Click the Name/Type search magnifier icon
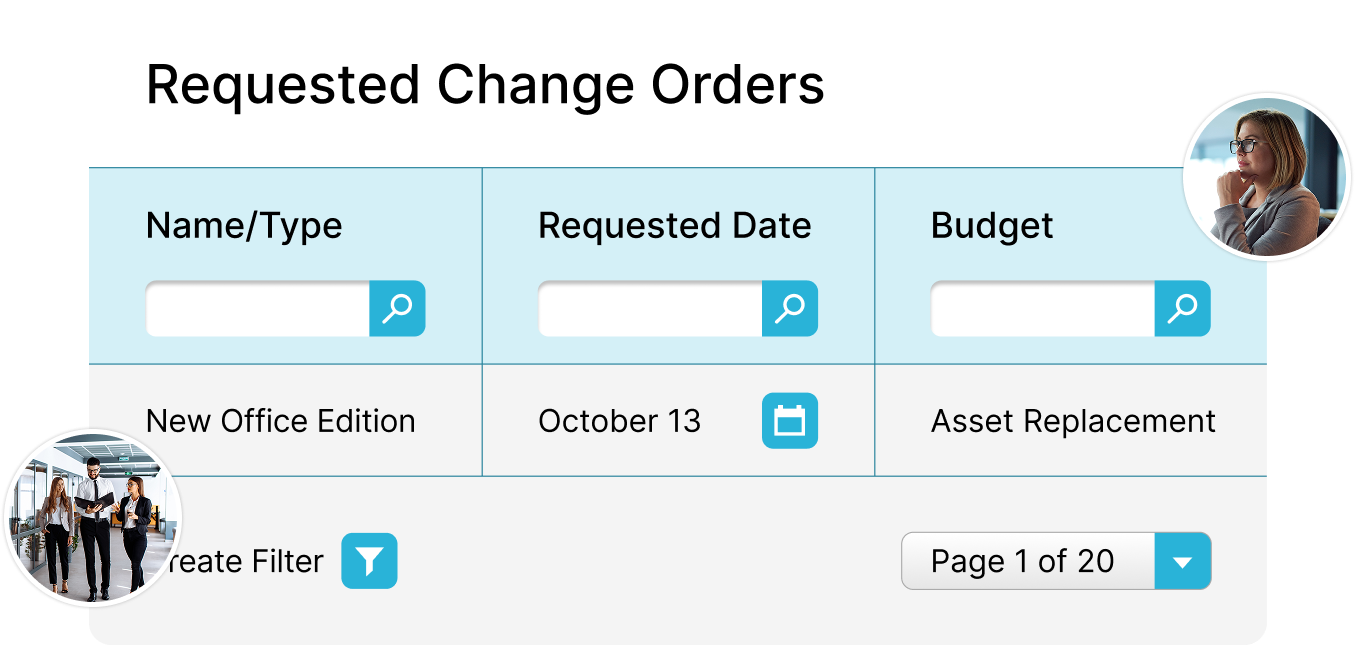This screenshot has height=645, width=1355. [x=397, y=308]
